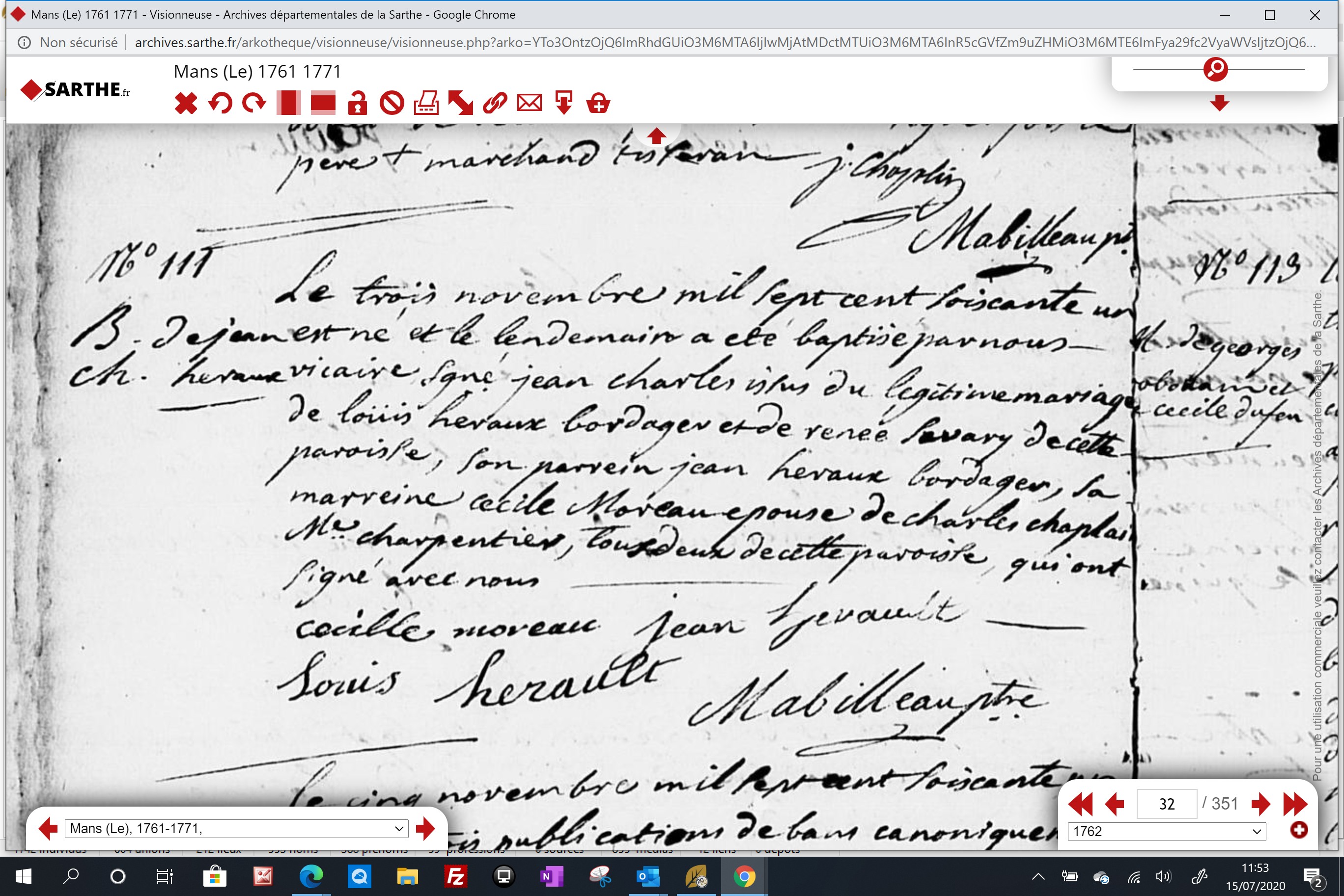Rotate image counterclockwise with left rotation icon
This screenshot has width=1344, height=896.
tap(220, 104)
